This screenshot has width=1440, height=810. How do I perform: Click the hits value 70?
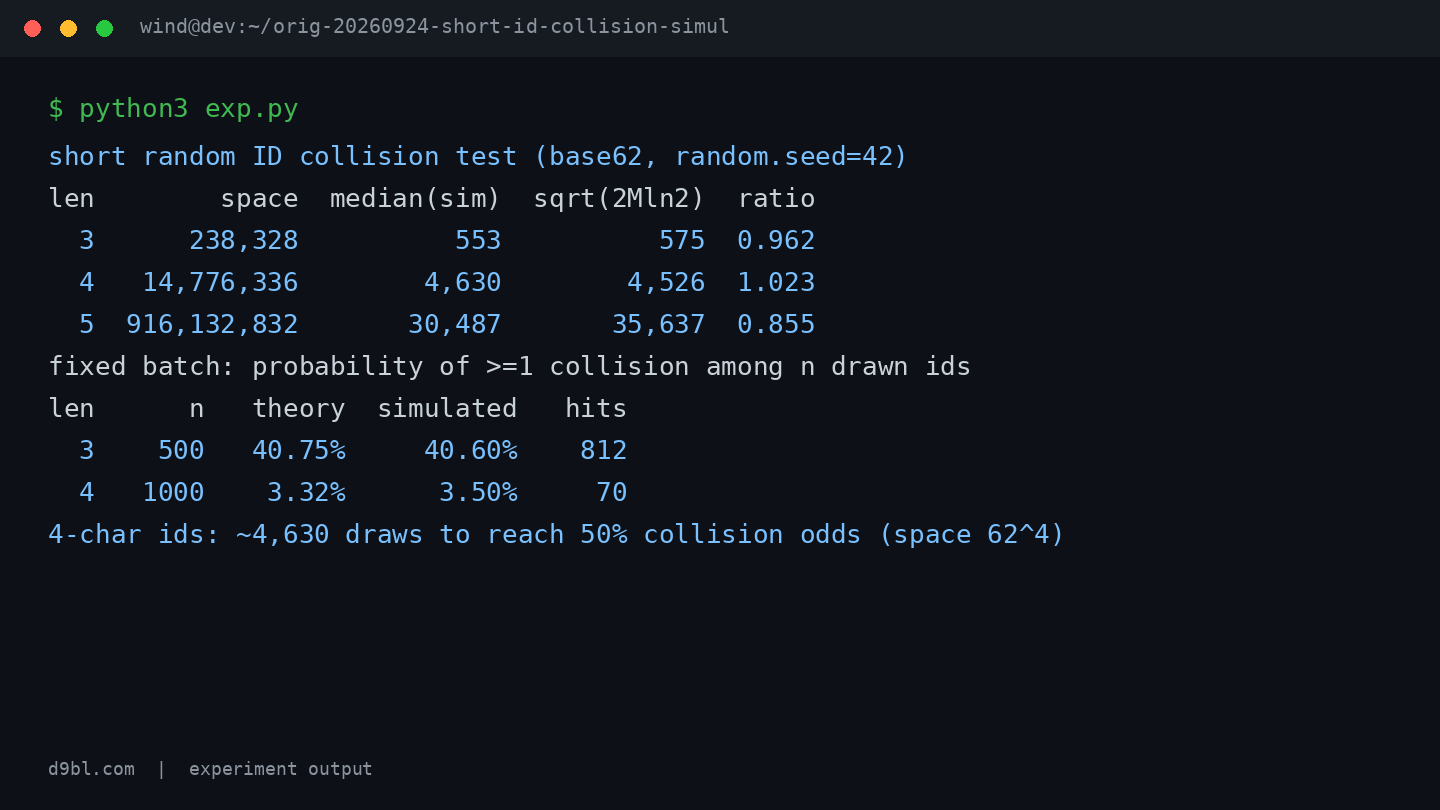(612, 493)
